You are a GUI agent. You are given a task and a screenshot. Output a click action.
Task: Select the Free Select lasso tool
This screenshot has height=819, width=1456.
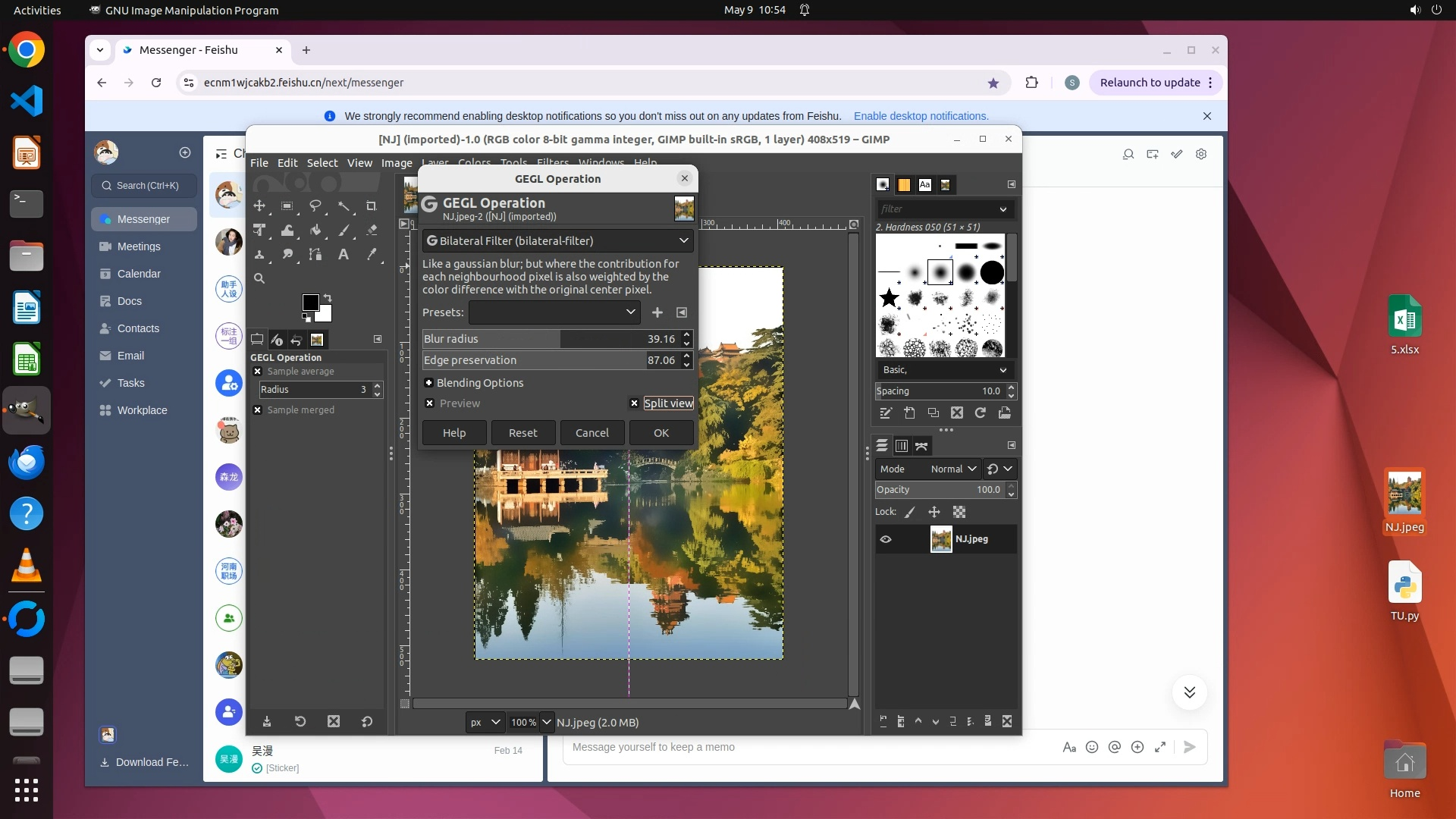click(x=315, y=206)
